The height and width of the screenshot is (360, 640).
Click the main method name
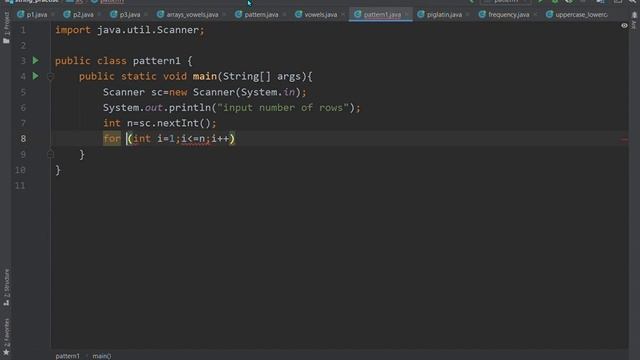pos(205,76)
